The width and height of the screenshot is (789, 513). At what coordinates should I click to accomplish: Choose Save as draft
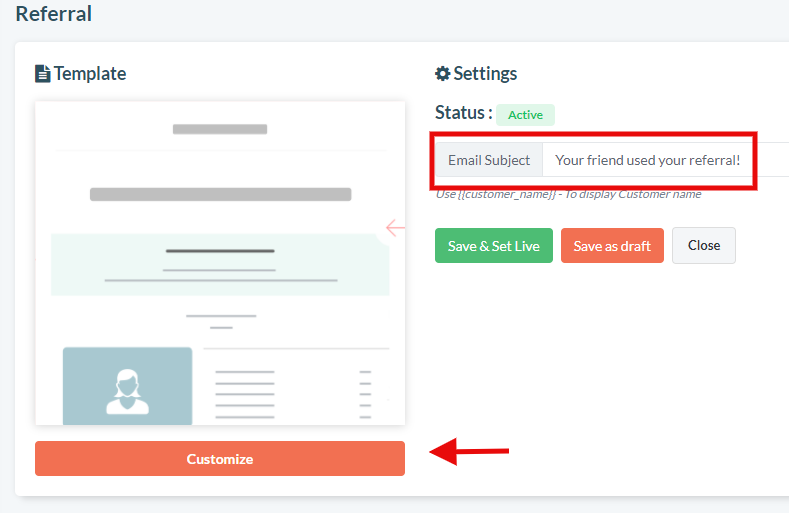(x=612, y=246)
